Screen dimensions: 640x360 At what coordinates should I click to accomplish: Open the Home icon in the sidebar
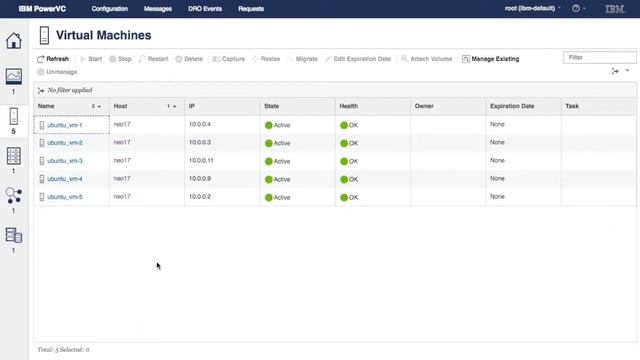13,41
